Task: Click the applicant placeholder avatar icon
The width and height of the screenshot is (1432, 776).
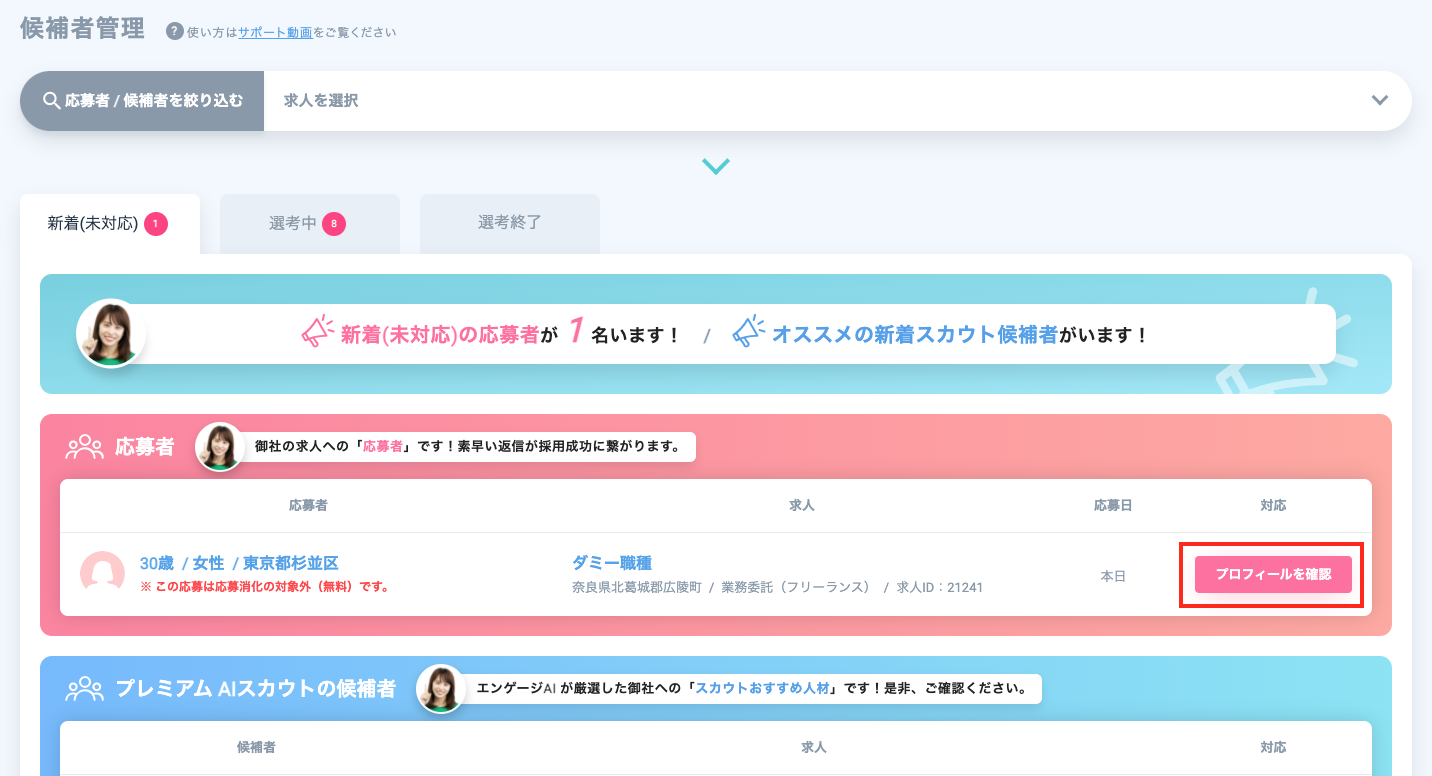Action: pos(102,573)
